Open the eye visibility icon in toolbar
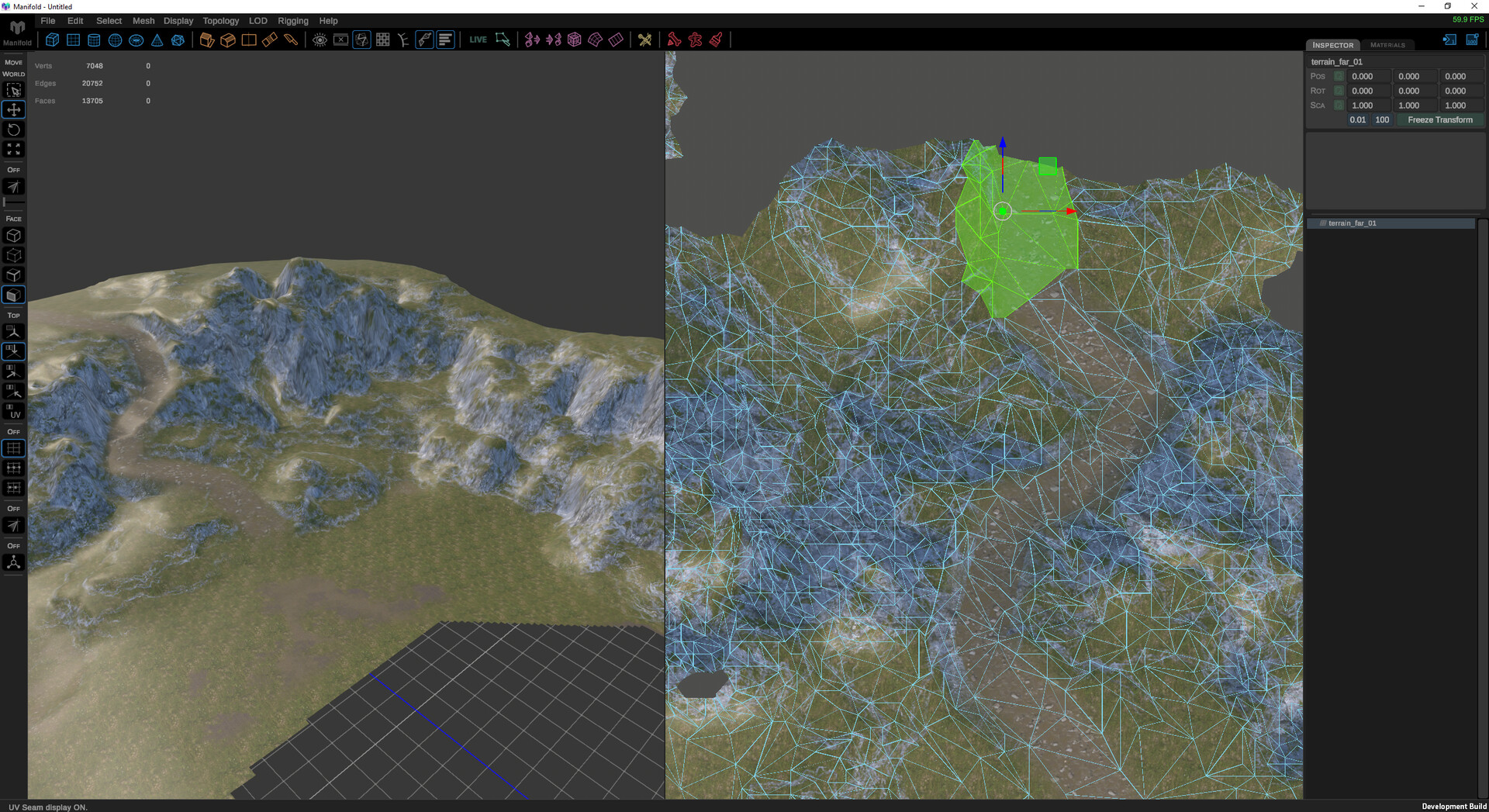The width and height of the screenshot is (1489, 812). pos(320,40)
